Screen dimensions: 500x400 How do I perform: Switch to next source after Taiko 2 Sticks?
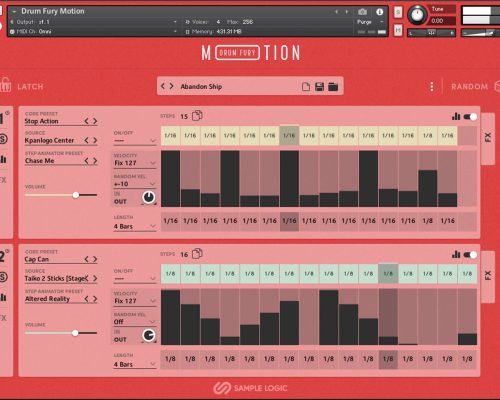tap(95, 278)
